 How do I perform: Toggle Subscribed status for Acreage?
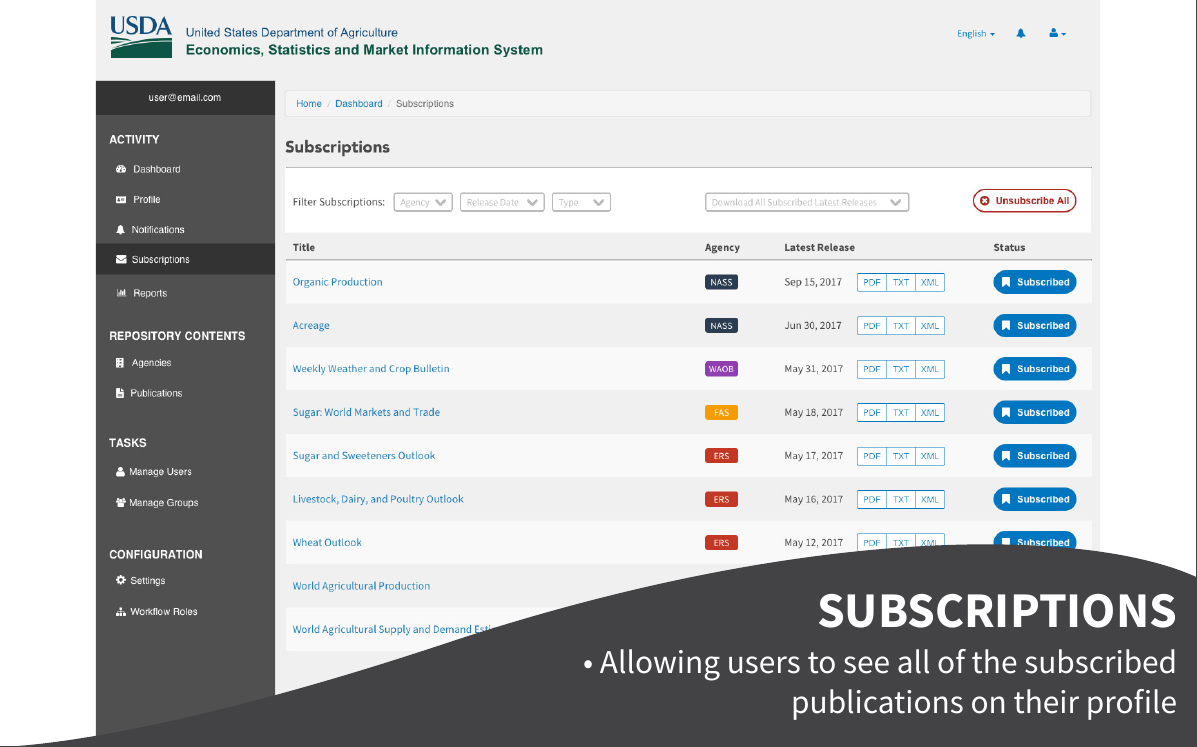pyautogui.click(x=1034, y=326)
